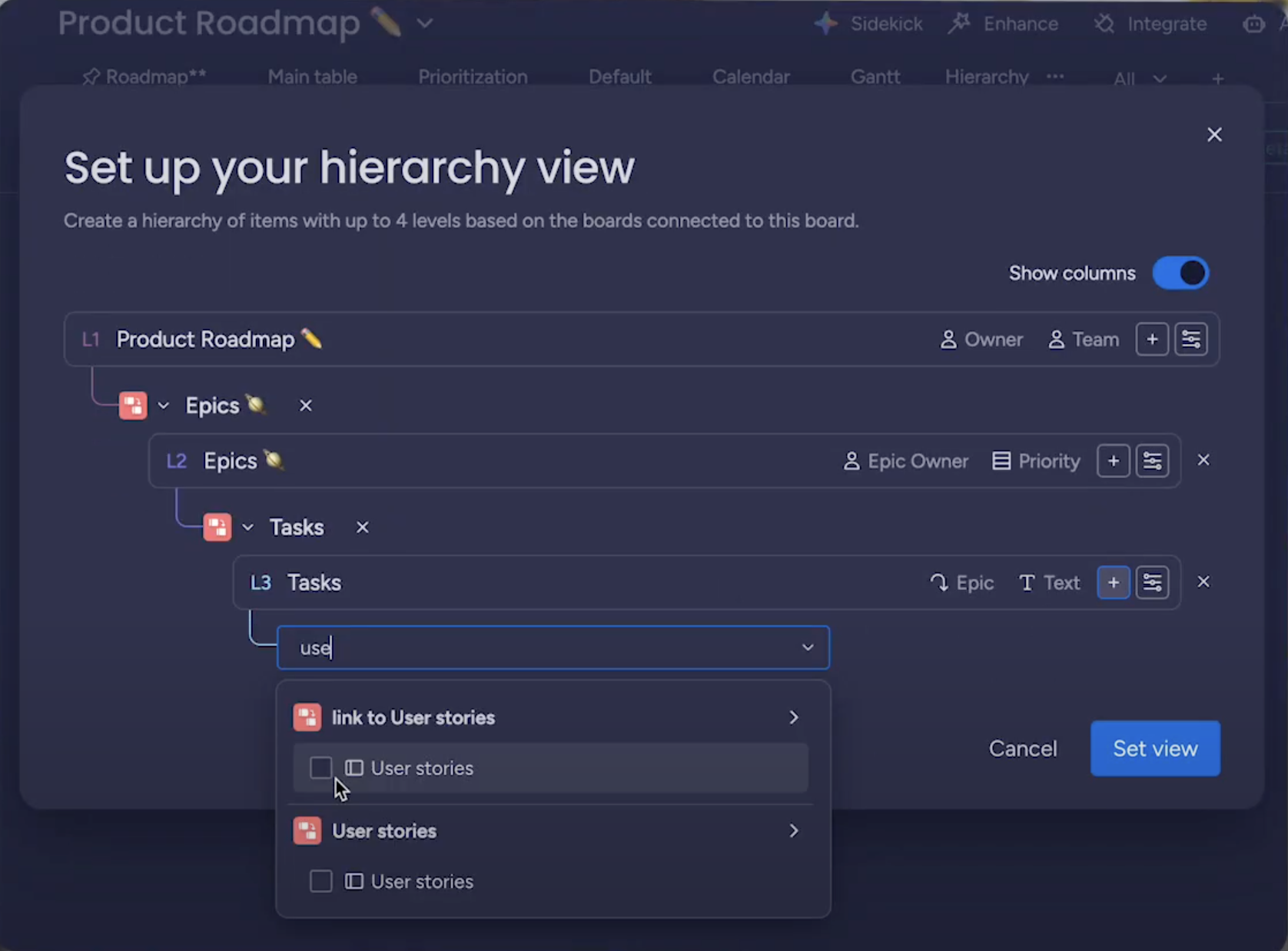The height and width of the screenshot is (951, 1288).
Task: Open column settings for L2 Epics
Action: coord(1152,461)
